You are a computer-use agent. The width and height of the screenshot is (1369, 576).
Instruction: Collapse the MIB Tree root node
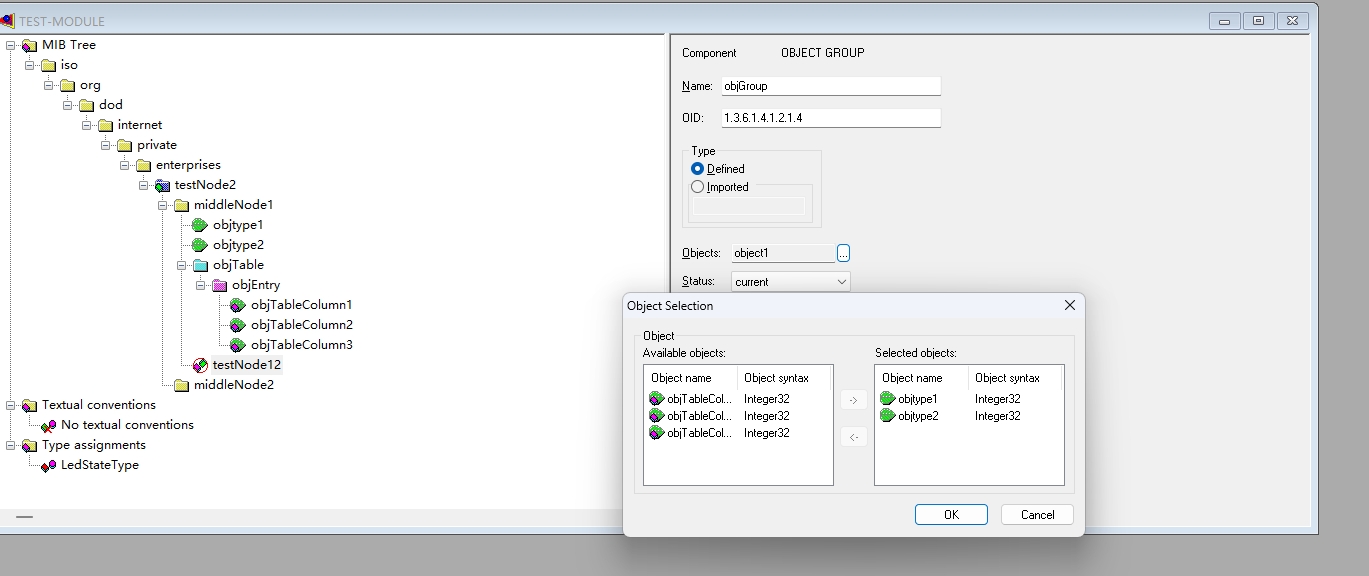(11, 45)
